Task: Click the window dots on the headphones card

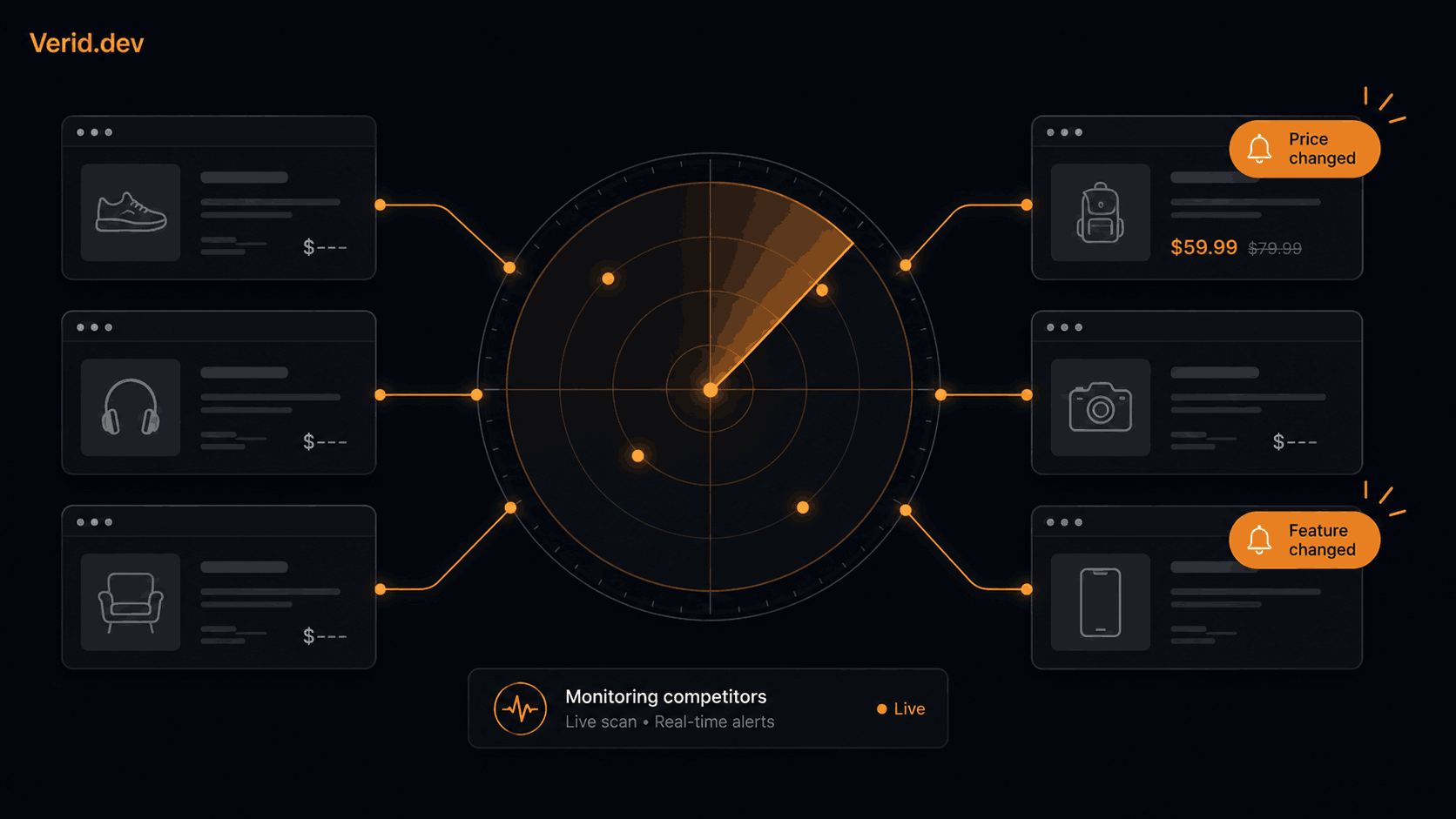Action: (95, 327)
